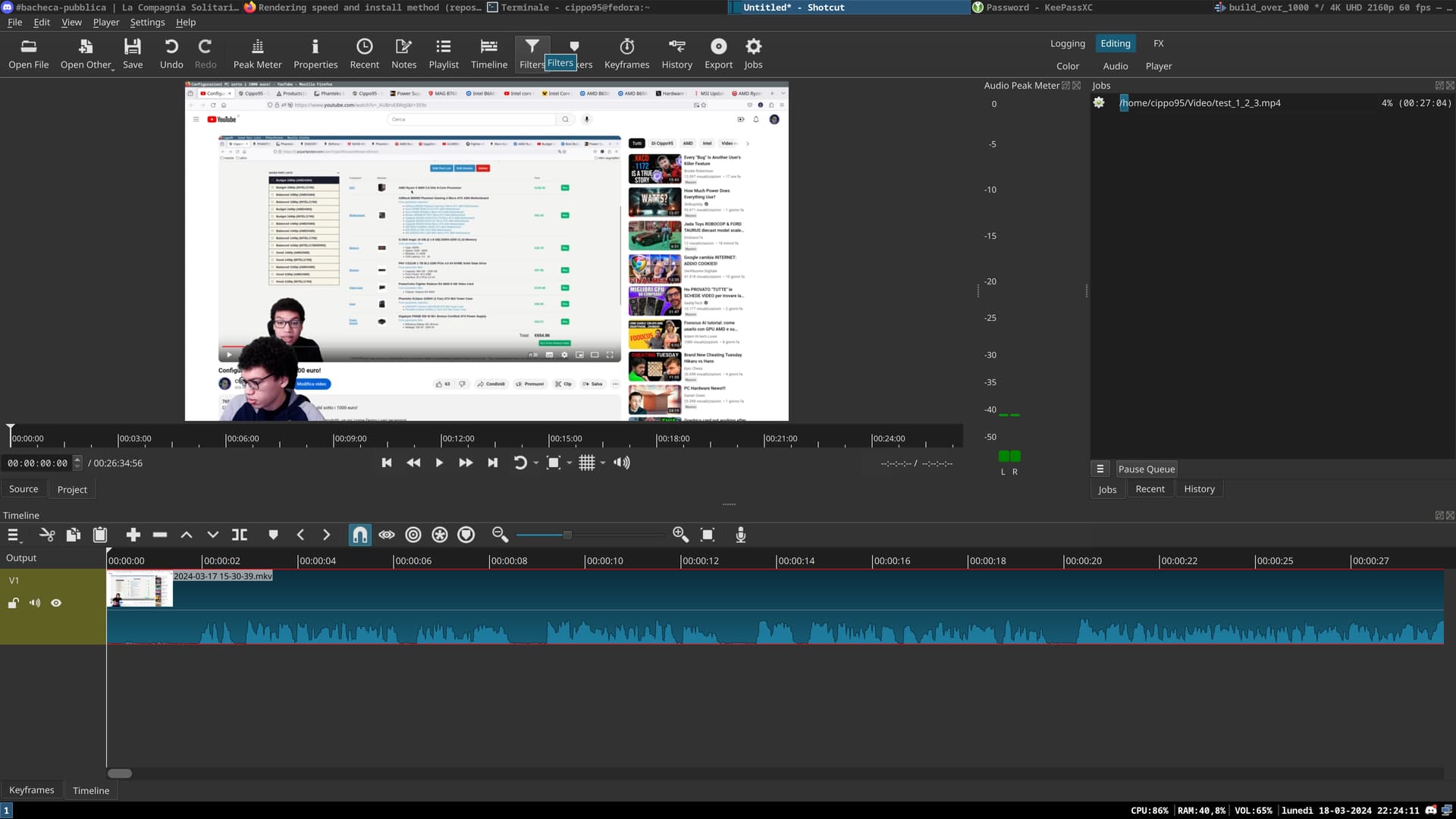
Task: Toggle snapping in the timeline
Action: click(x=359, y=535)
